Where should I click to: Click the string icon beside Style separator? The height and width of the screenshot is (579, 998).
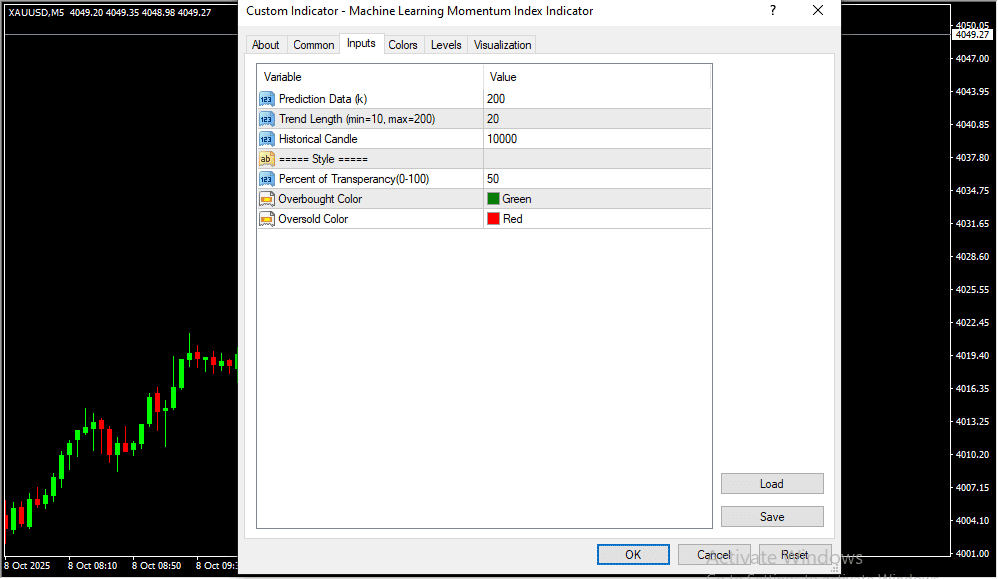(266, 159)
